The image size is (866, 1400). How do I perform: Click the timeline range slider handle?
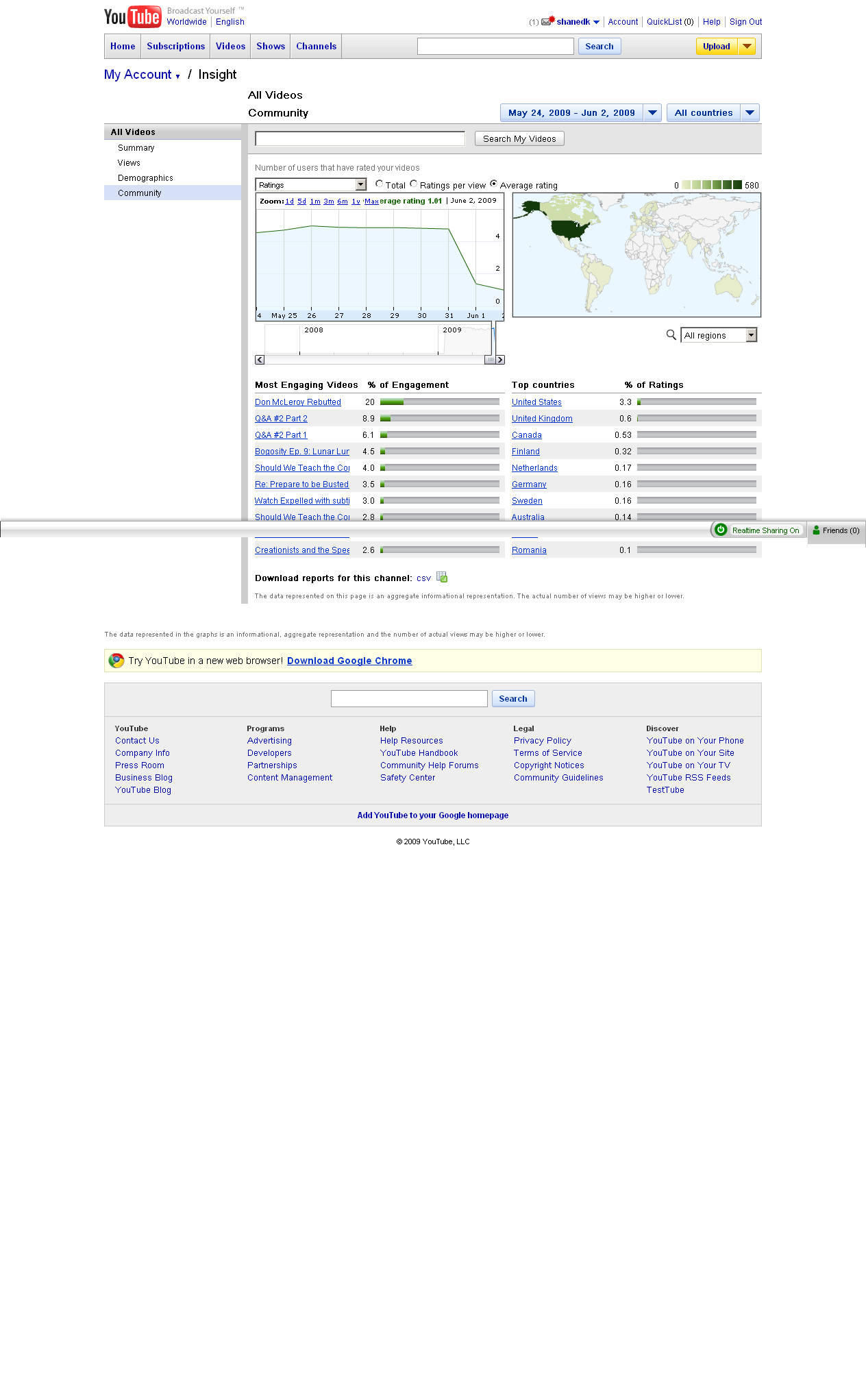(x=490, y=360)
